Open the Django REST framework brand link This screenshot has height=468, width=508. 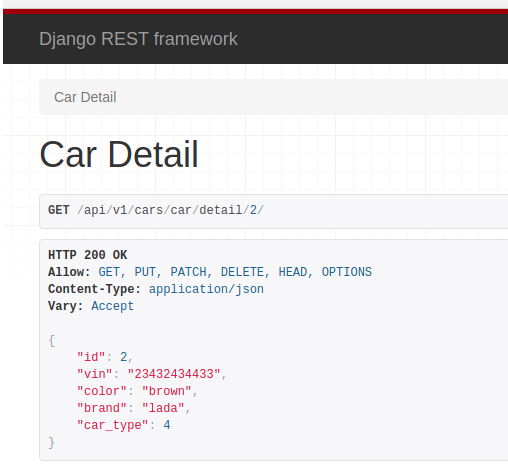point(138,39)
